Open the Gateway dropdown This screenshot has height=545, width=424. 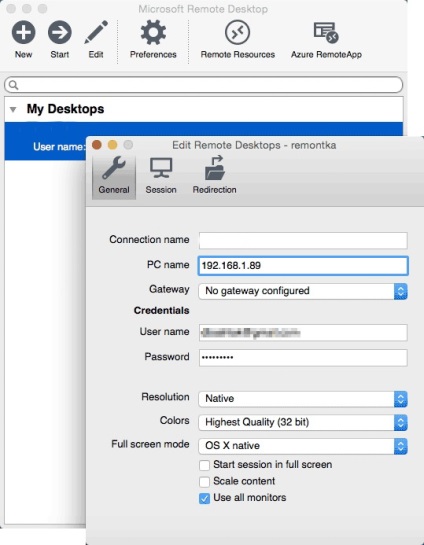[303, 291]
